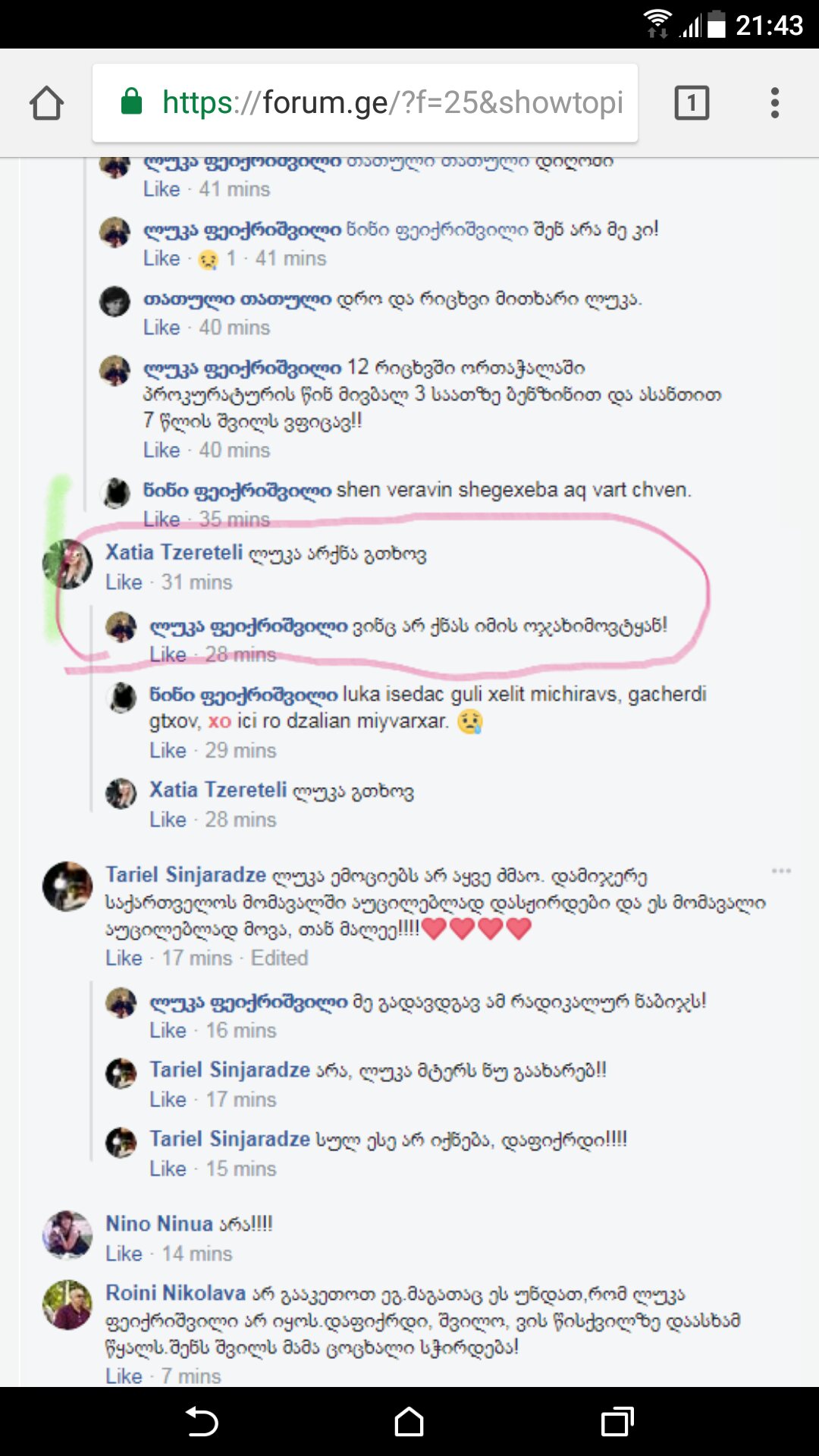Viewport: 819px width, 1456px height.
Task: Like Nino Ninua's 14 mins comment
Action: 124,1254
